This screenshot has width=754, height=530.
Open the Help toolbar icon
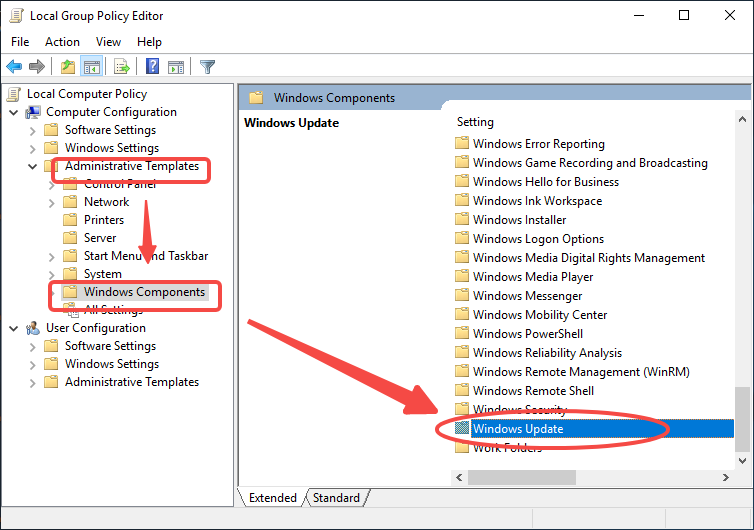coord(152,66)
